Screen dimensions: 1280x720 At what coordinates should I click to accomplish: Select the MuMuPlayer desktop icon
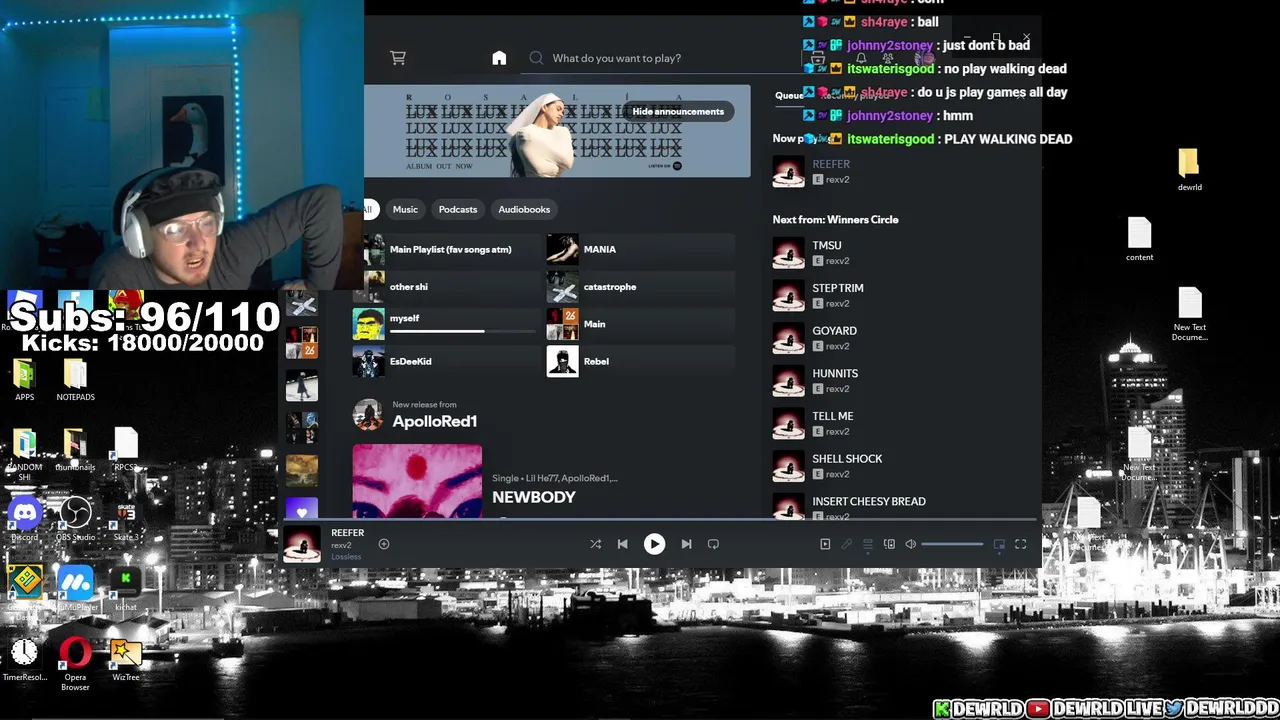click(75, 588)
